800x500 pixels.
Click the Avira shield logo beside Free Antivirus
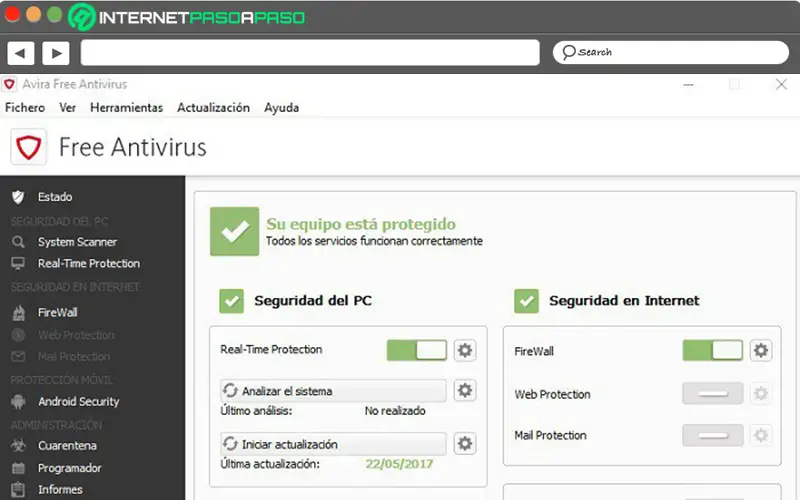coord(29,147)
